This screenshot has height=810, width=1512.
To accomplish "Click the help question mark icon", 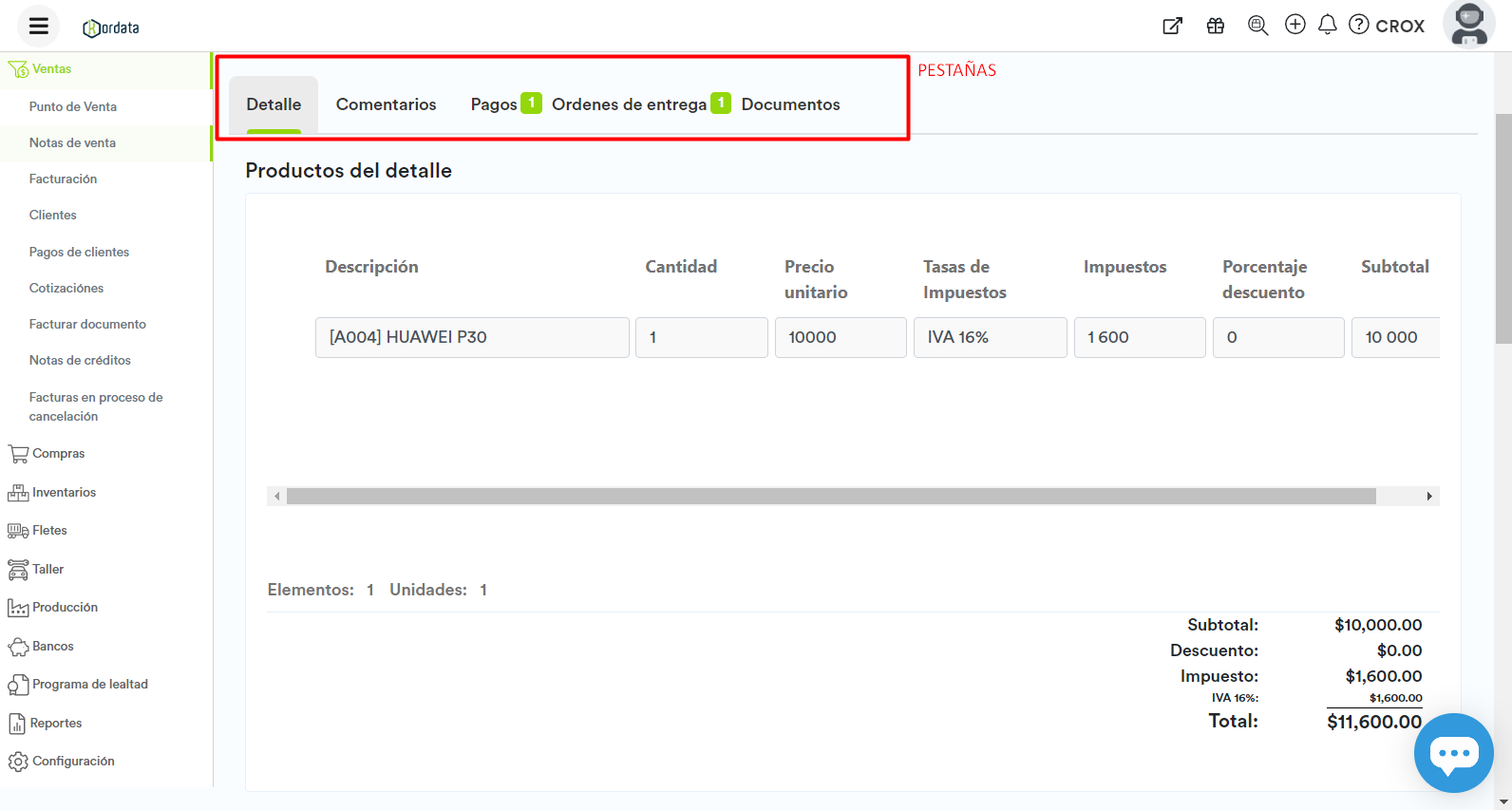I will pyautogui.click(x=1359, y=25).
